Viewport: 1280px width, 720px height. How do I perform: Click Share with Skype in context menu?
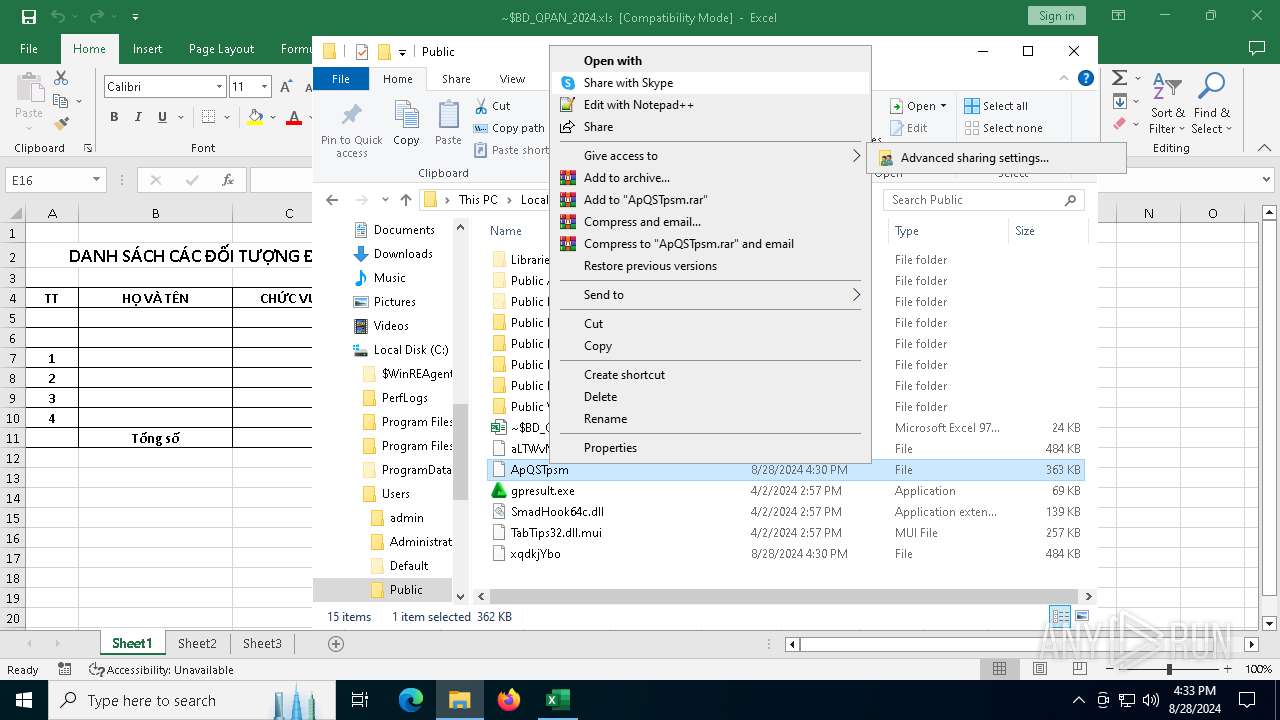click(x=628, y=83)
